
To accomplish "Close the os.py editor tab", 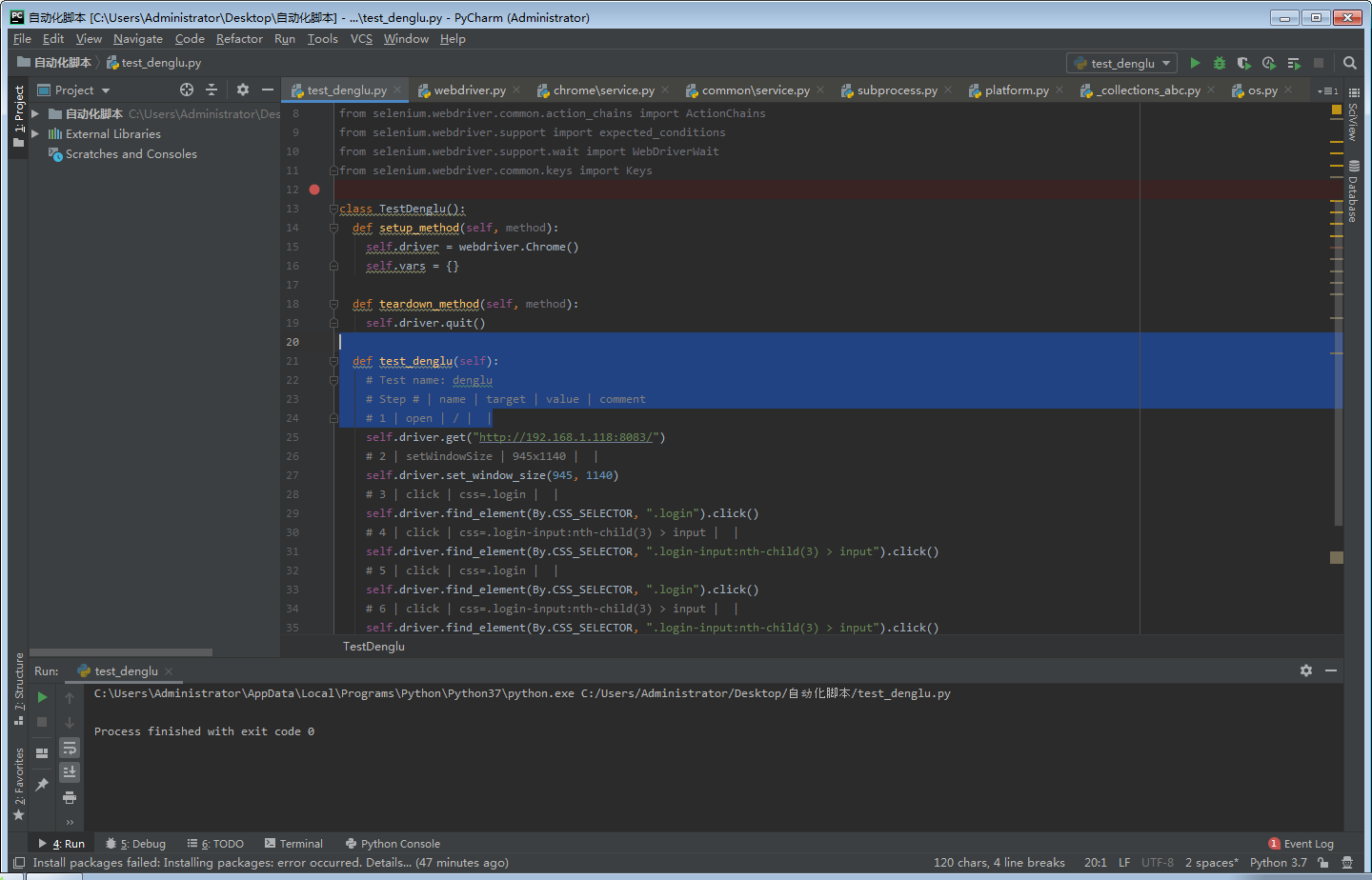I will click(x=1288, y=90).
